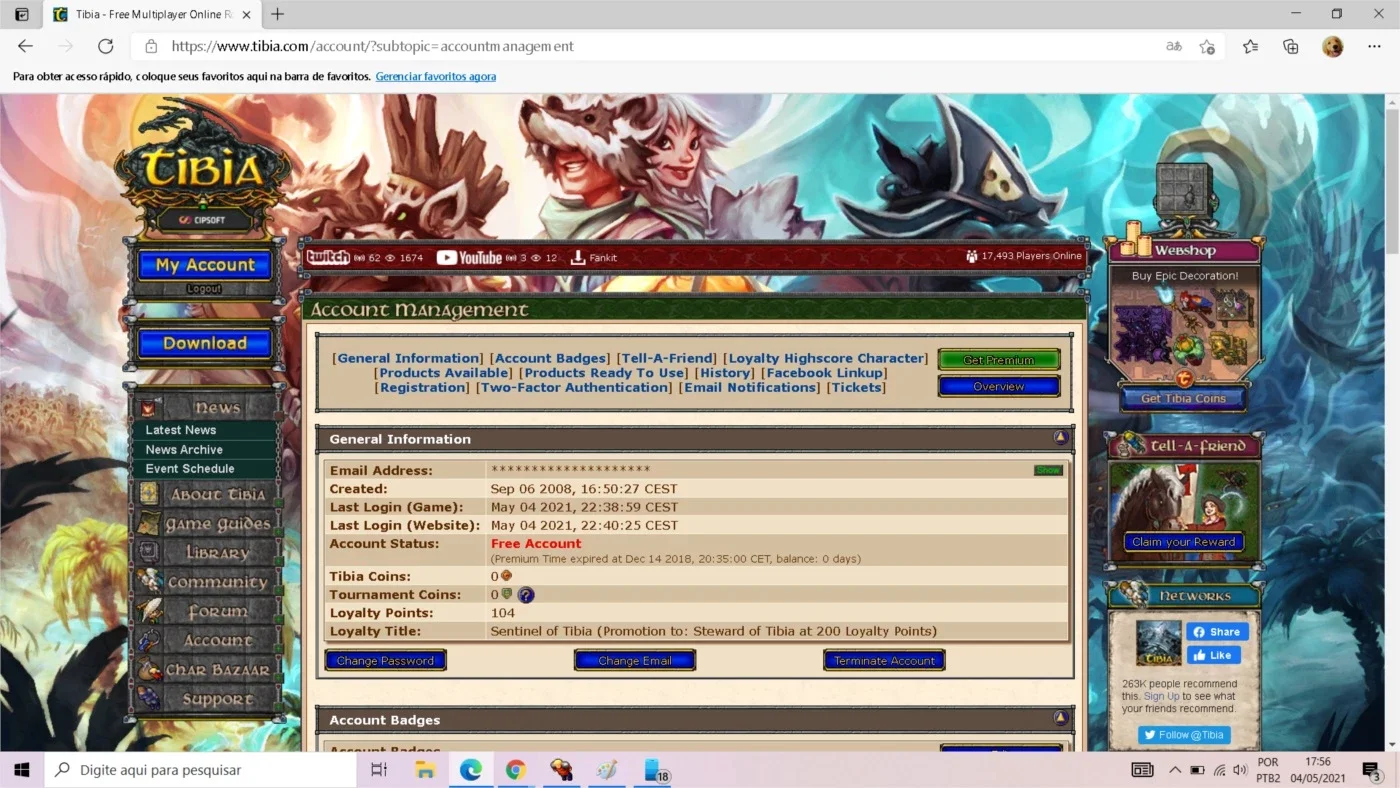The image size is (1400, 788).
Task: Add this page to favorites star icon
Action: click(1207, 46)
